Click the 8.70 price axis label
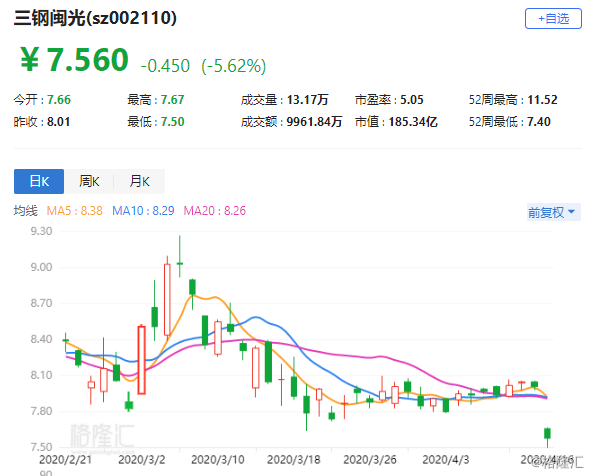 coord(41,303)
